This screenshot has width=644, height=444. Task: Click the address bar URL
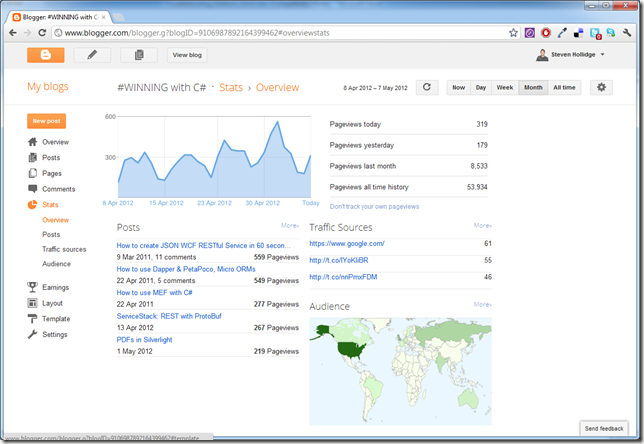197,33
